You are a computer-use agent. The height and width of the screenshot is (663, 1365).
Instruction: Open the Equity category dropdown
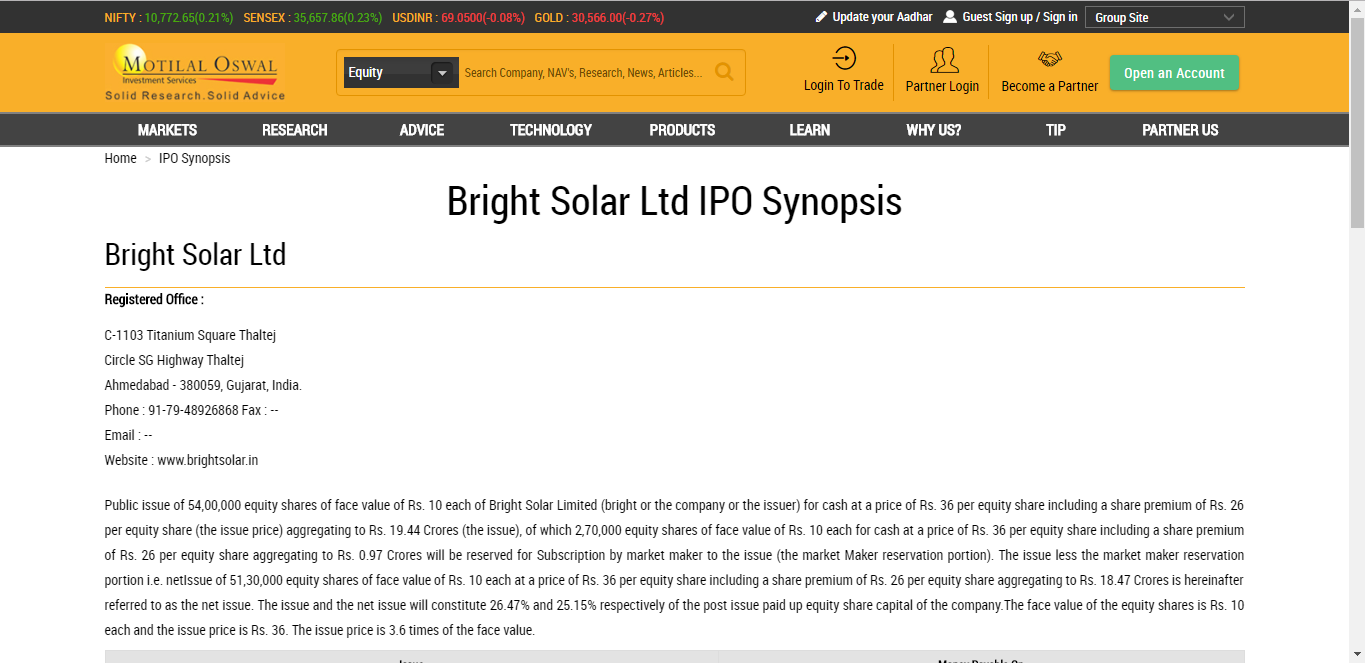(400, 73)
